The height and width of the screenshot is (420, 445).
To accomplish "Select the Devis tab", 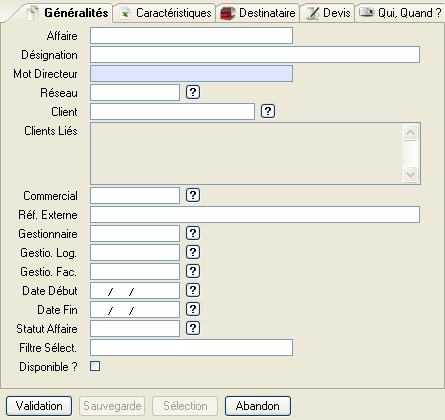I will [328, 13].
